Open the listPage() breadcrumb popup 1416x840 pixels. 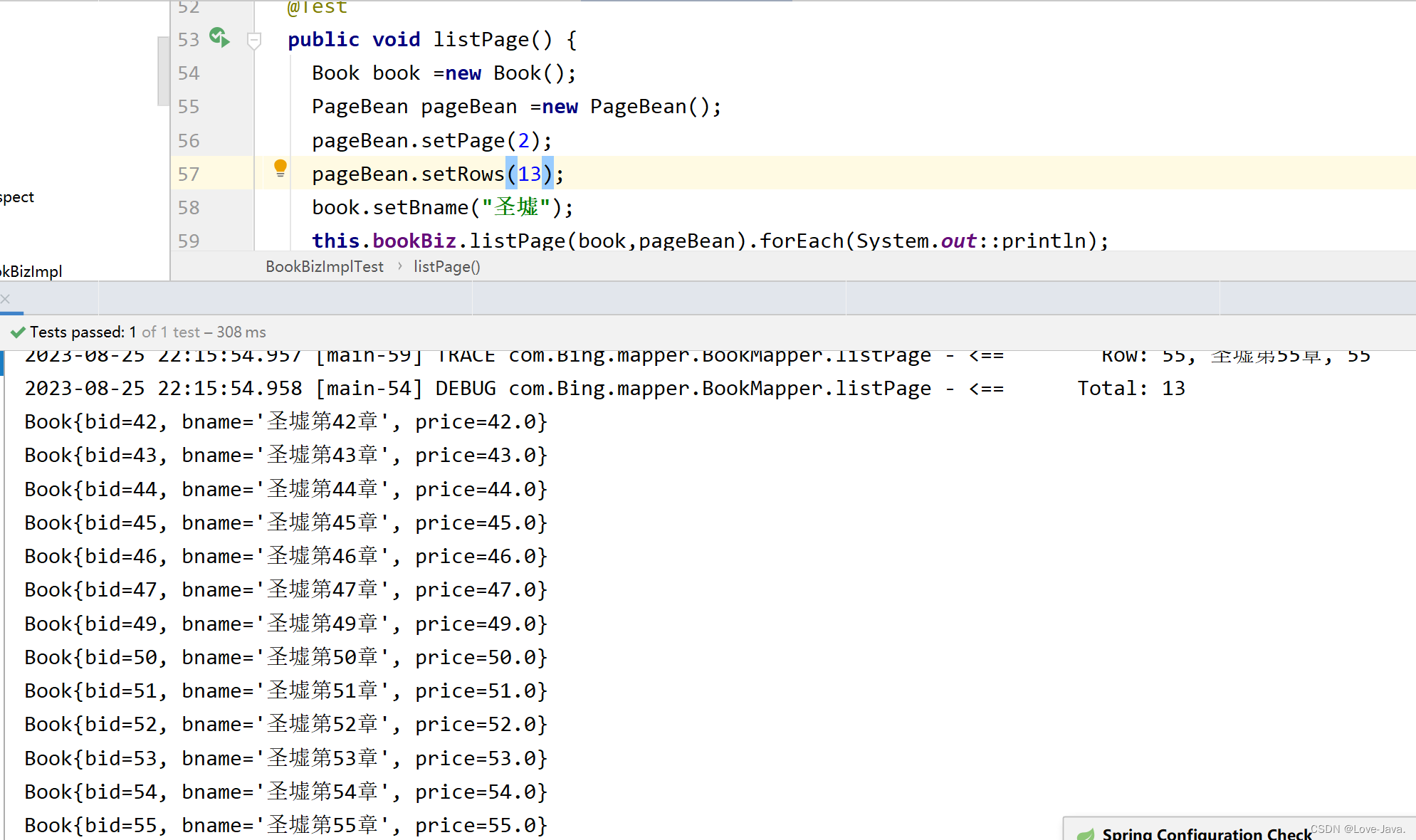click(446, 266)
